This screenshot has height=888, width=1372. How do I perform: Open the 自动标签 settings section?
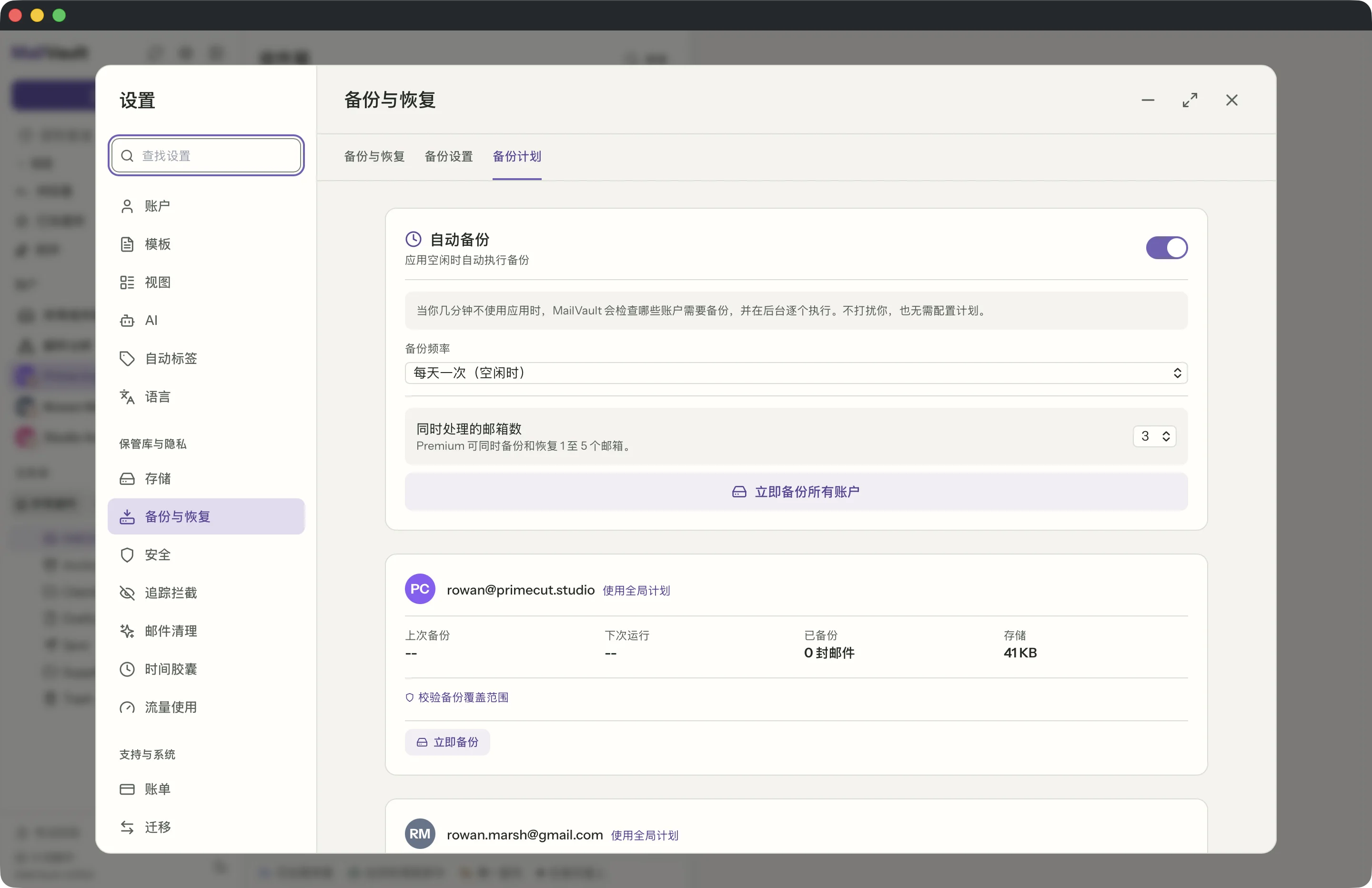point(206,358)
